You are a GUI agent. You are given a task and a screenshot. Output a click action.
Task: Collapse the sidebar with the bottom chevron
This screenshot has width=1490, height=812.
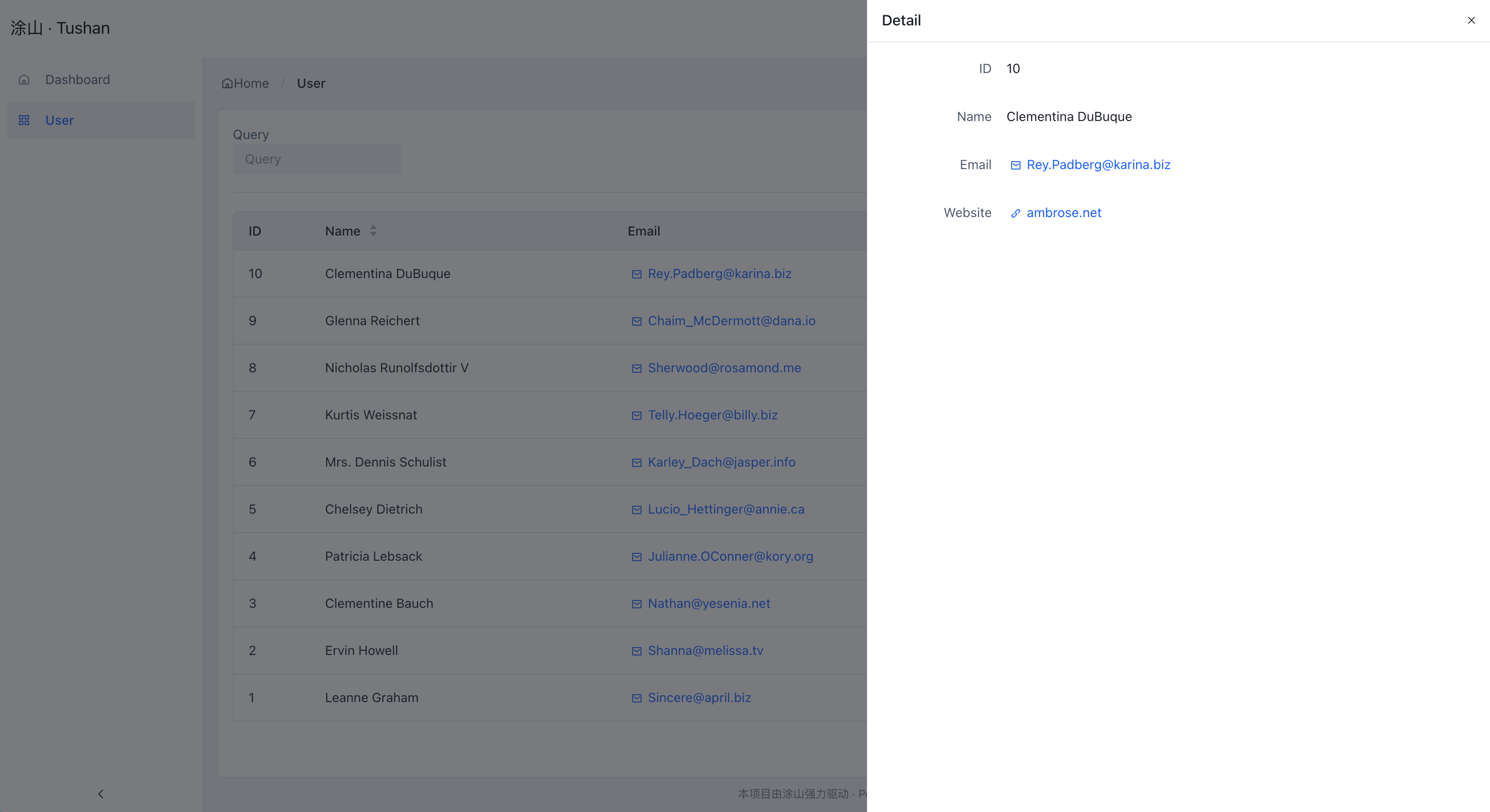tap(101, 794)
